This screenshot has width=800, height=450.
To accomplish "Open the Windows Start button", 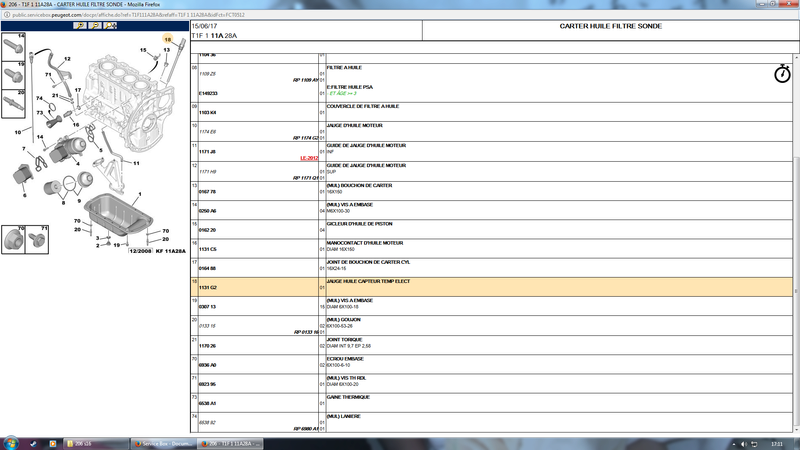I will [11, 443].
